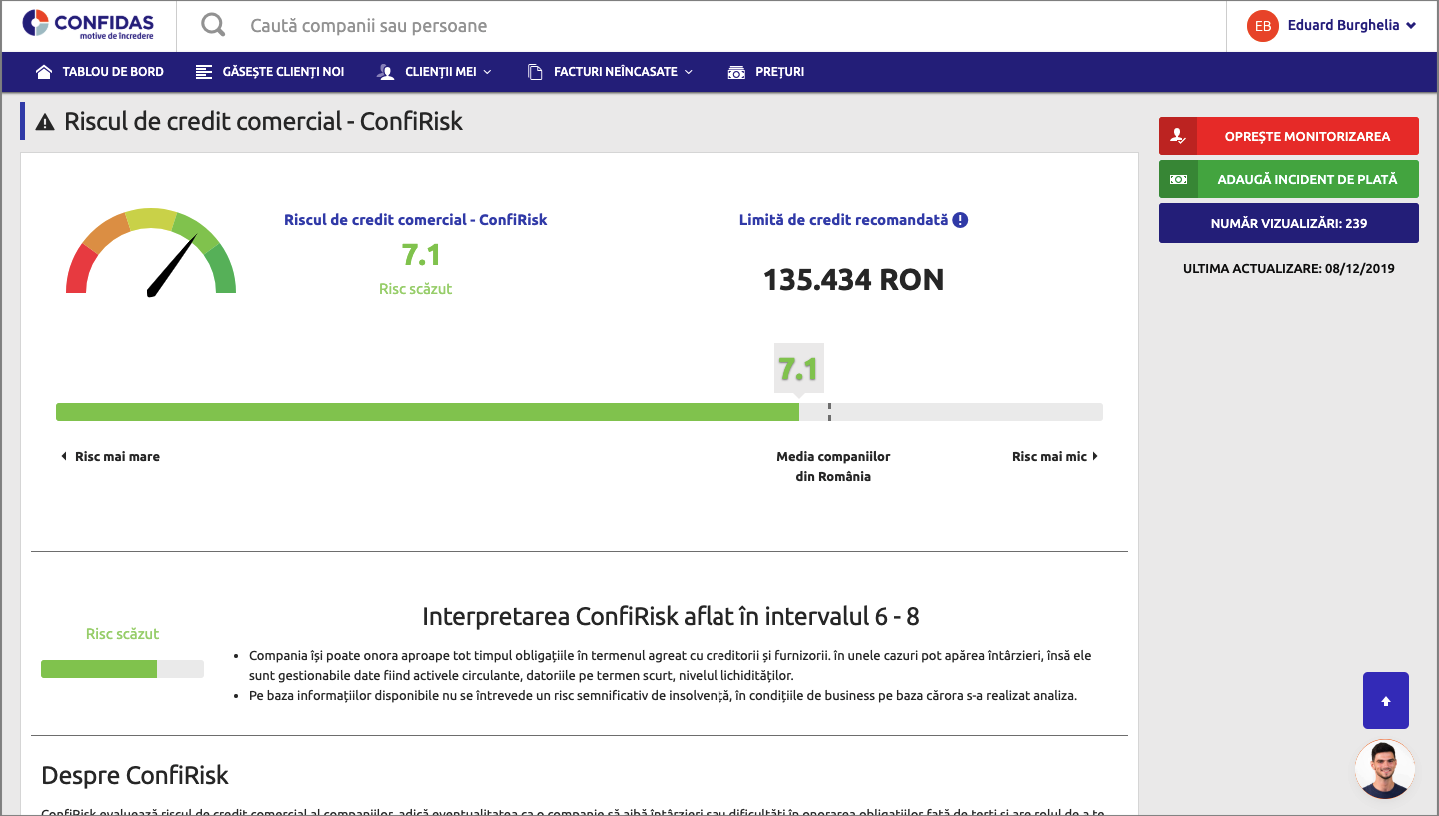
Task: Click the money icon on the Adaugă incident button
Action: pyautogui.click(x=1178, y=180)
